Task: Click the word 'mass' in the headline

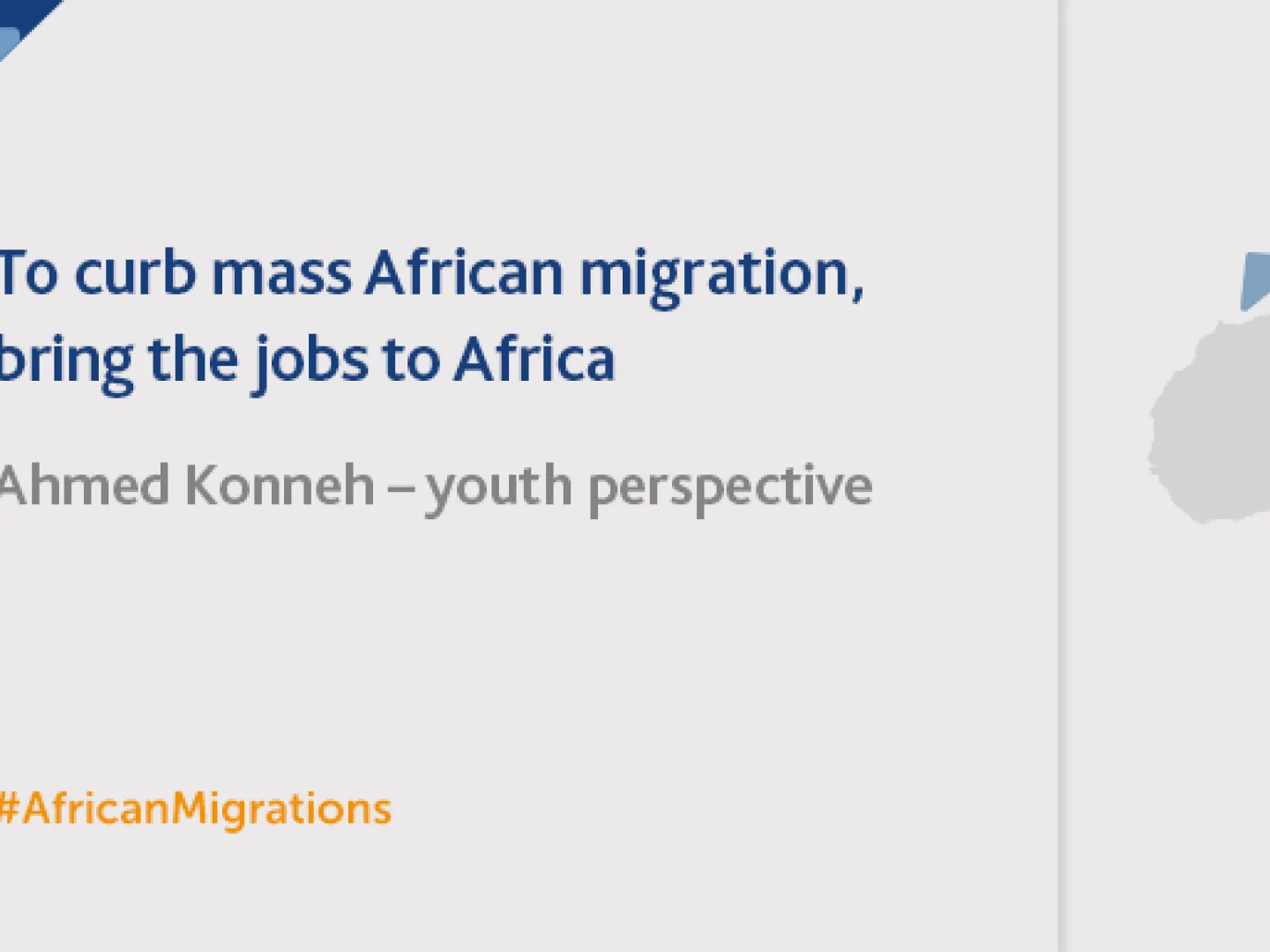Action: [x=281, y=275]
